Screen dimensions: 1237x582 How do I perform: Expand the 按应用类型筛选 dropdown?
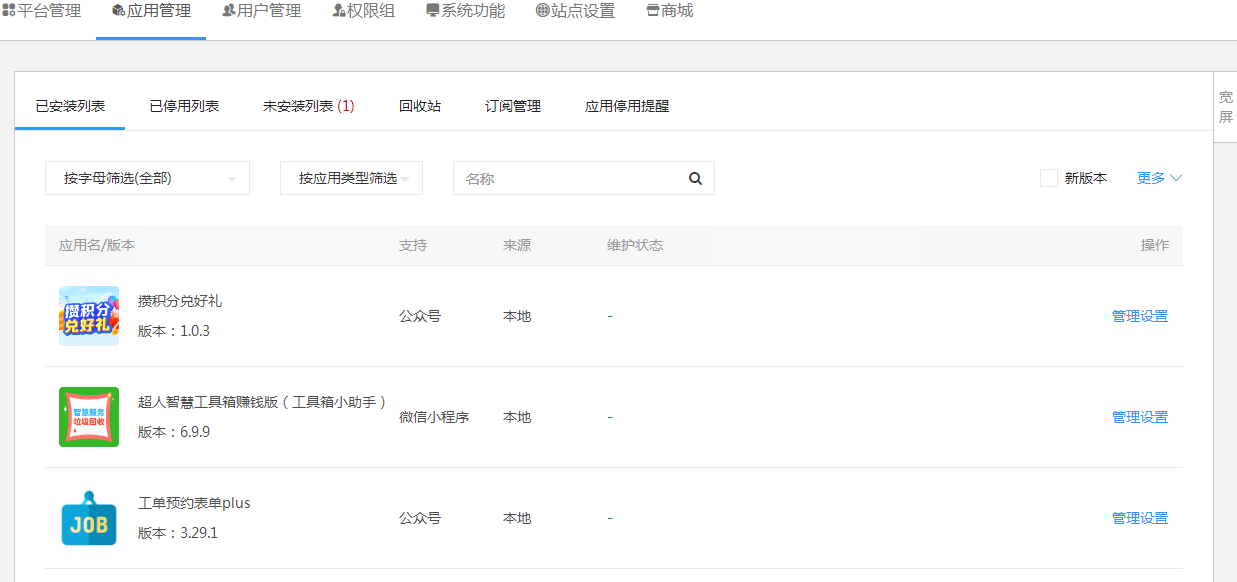pyautogui.click(x=351, y=178)
